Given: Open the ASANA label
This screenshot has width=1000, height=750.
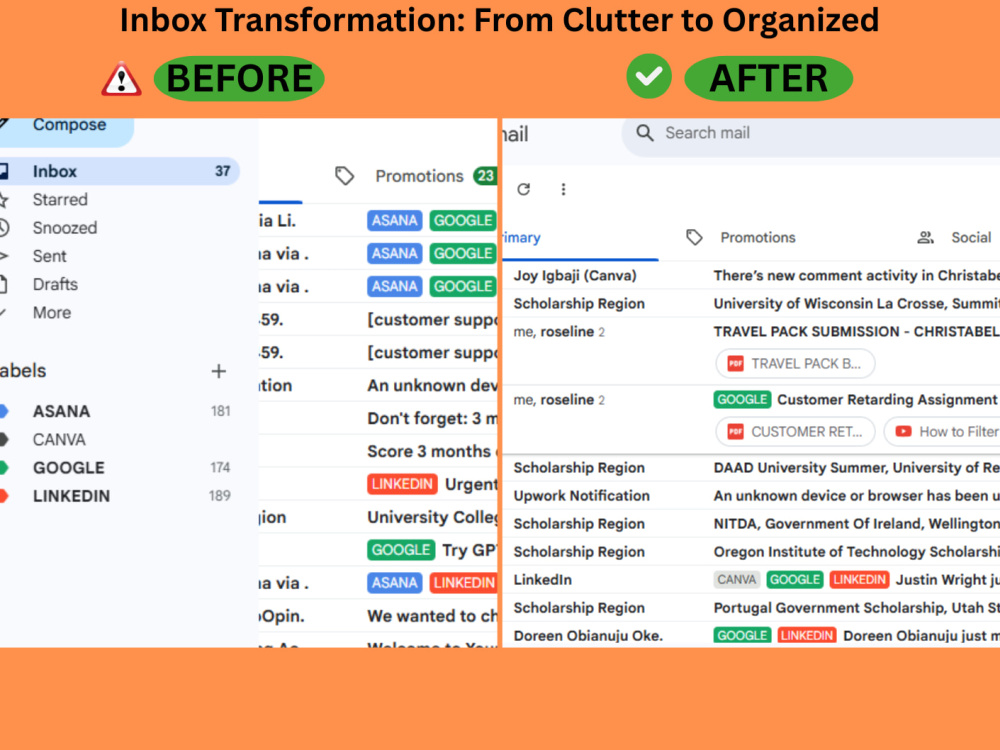Looking at the screenshot, I should coord(61,411).
